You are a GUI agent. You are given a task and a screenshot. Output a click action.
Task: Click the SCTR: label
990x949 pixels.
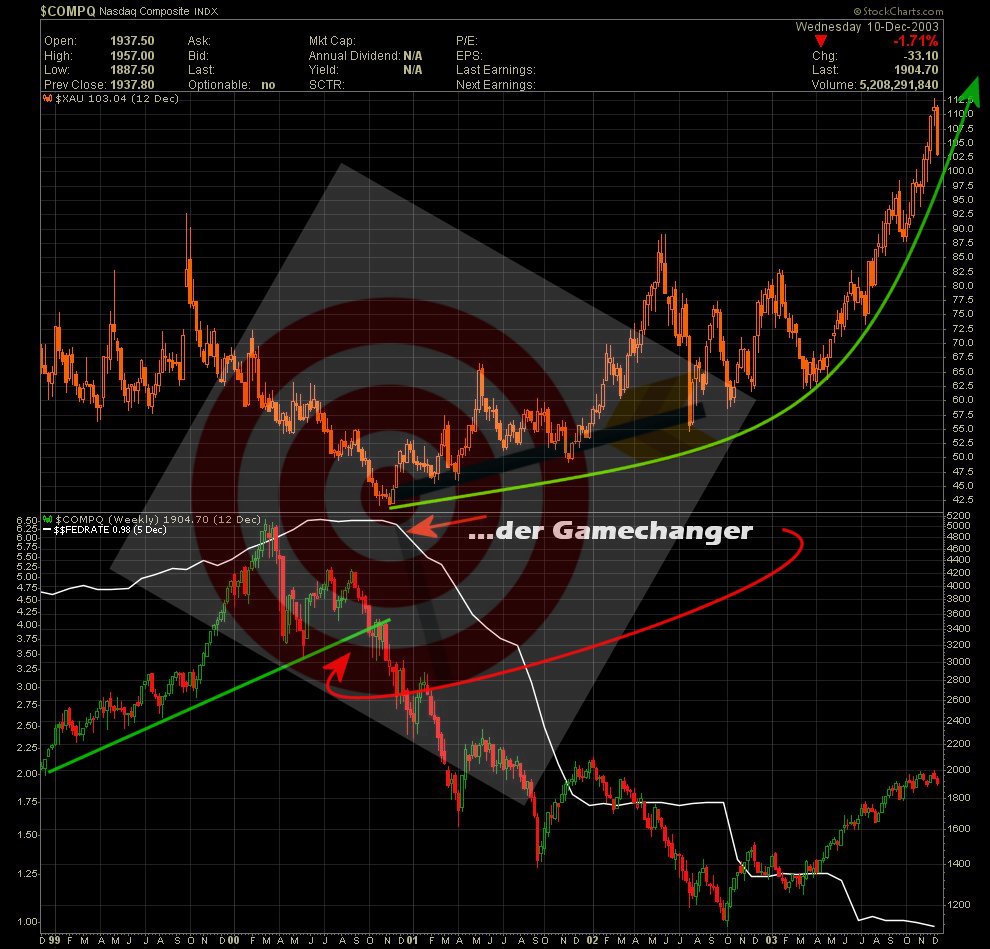(x=326, y=85)
